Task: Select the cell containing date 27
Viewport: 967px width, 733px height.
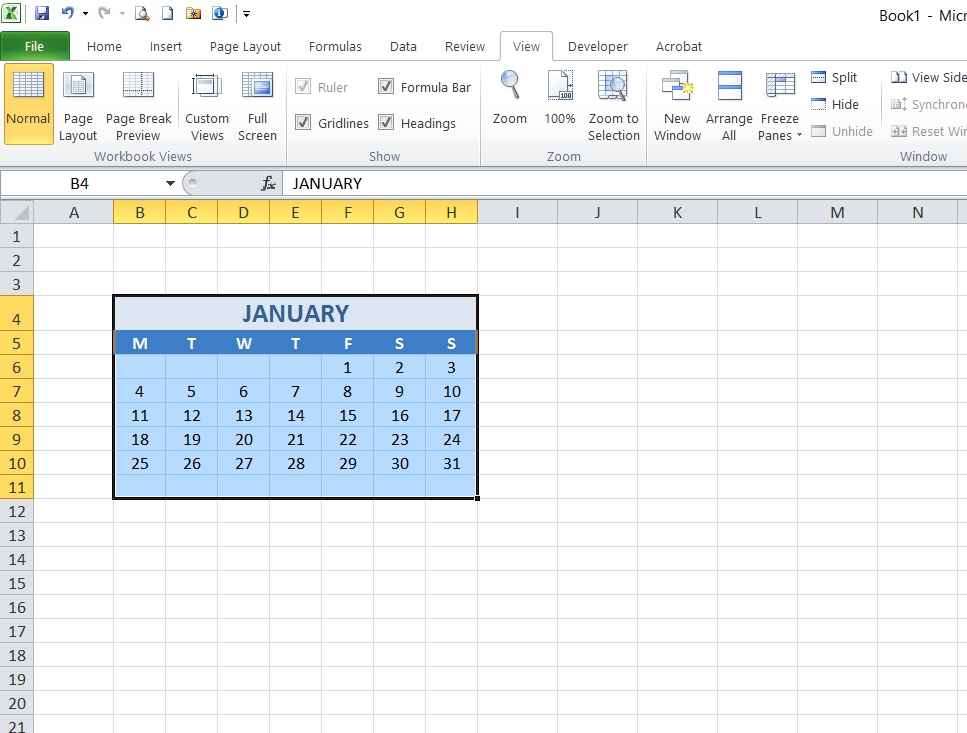Action: tap(244, 464)
